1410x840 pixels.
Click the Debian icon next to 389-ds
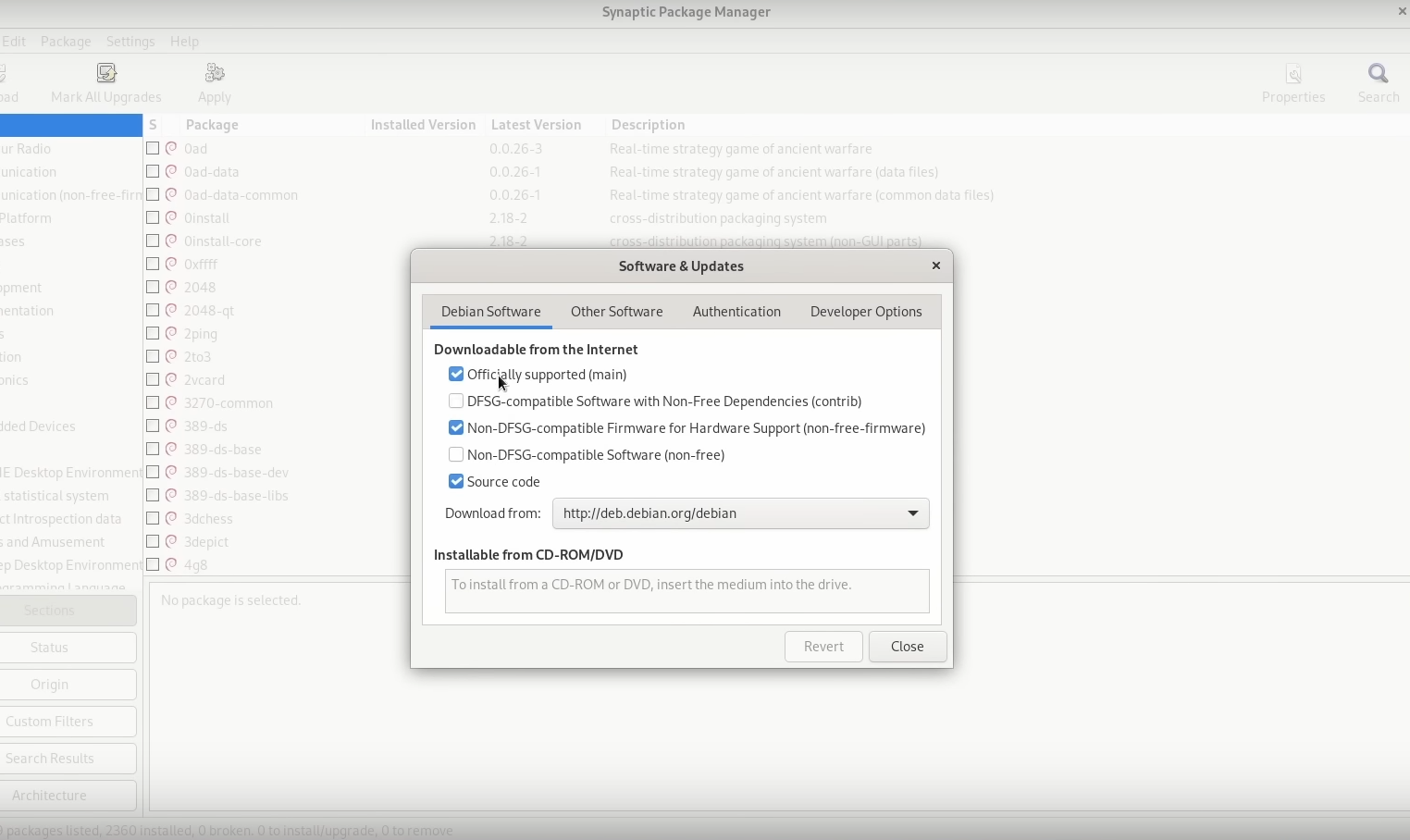[x=171, y=426]
